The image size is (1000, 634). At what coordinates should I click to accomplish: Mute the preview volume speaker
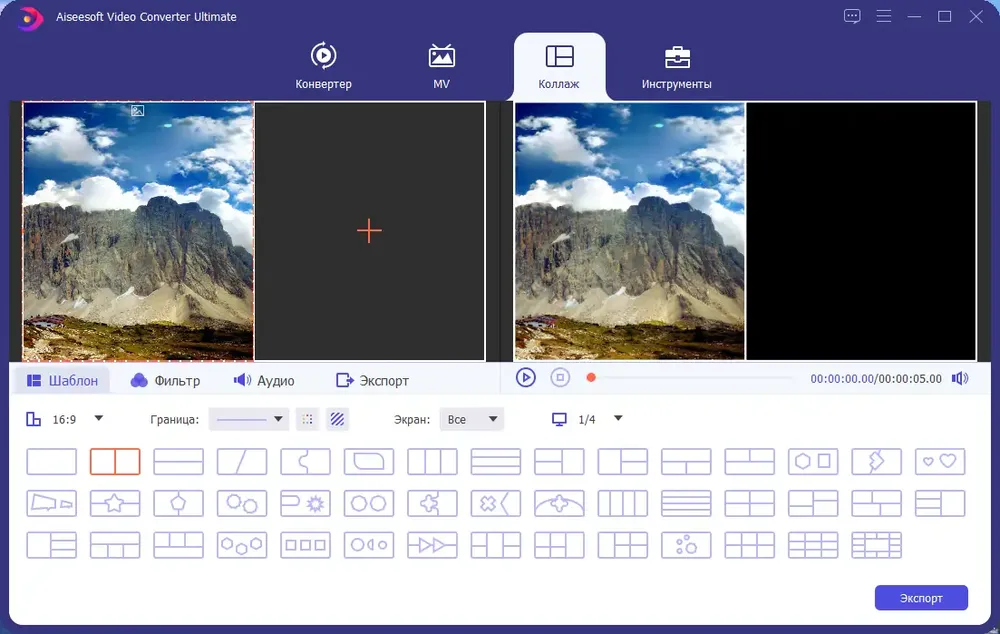[960, 378]
